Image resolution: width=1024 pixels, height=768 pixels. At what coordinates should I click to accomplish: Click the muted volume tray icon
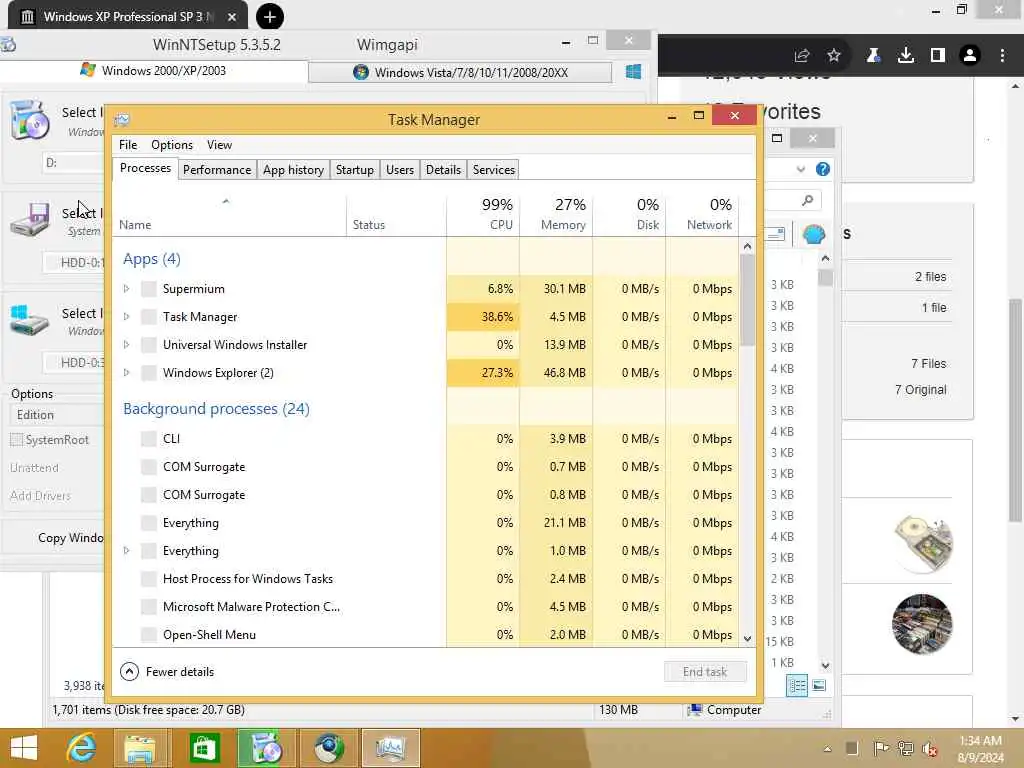pyautogui.click(x=930, y=748)
